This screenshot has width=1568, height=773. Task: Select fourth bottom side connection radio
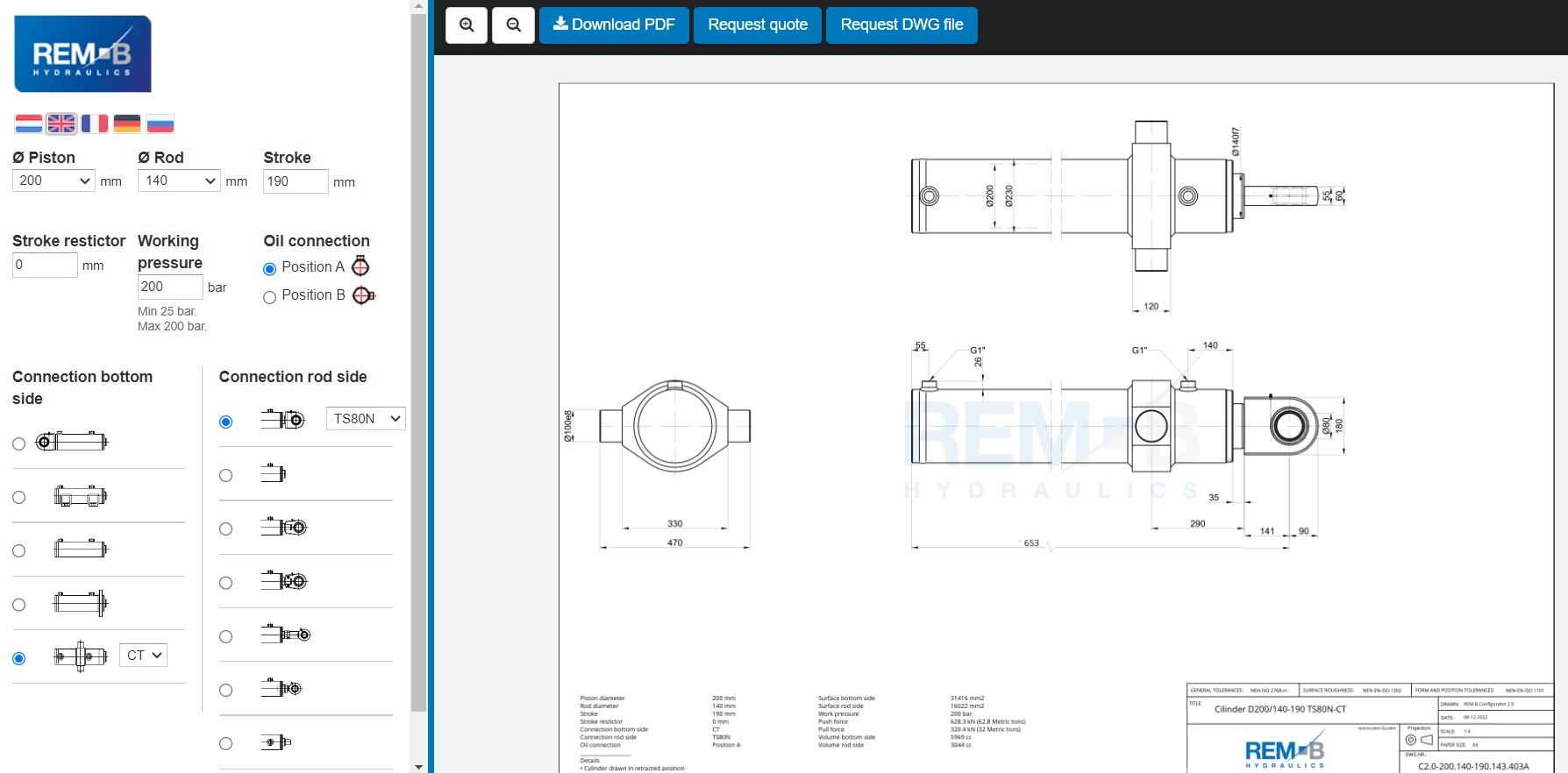(18, 605)
